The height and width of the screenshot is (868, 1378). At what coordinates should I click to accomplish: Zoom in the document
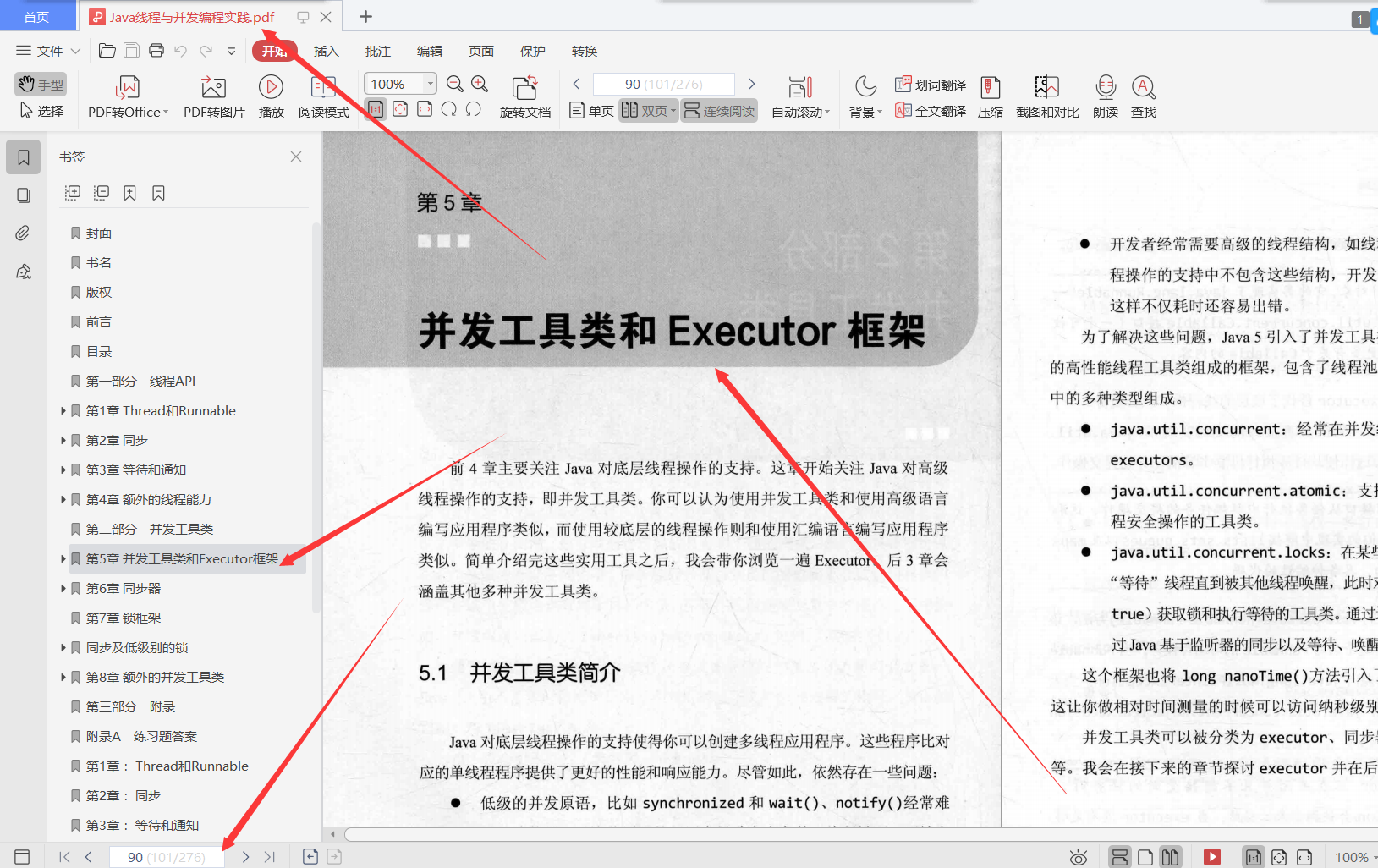coord(480,84)
